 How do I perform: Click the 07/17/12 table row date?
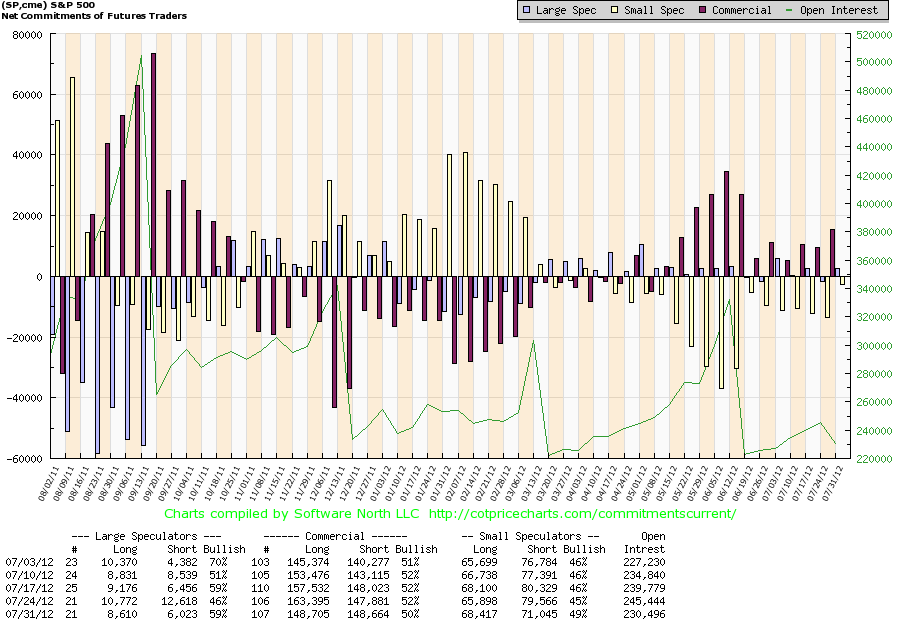click(29, 588)
